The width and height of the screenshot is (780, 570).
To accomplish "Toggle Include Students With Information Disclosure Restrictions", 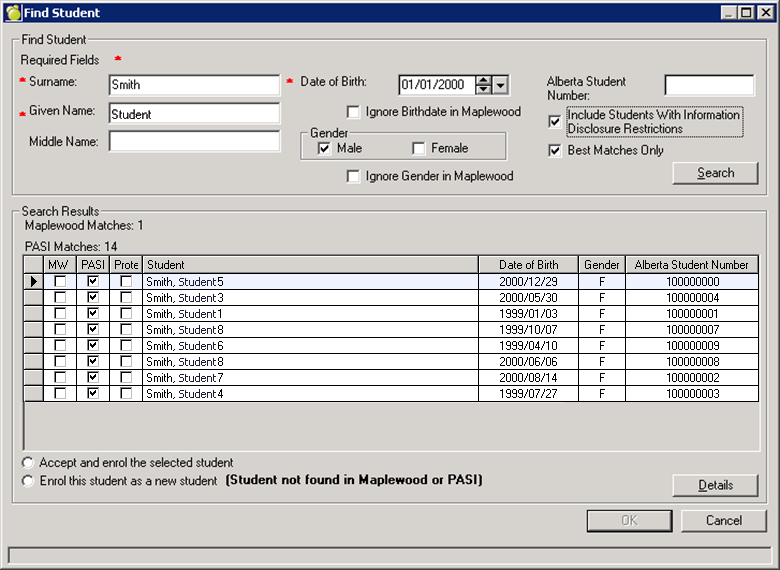I will 555,122.
